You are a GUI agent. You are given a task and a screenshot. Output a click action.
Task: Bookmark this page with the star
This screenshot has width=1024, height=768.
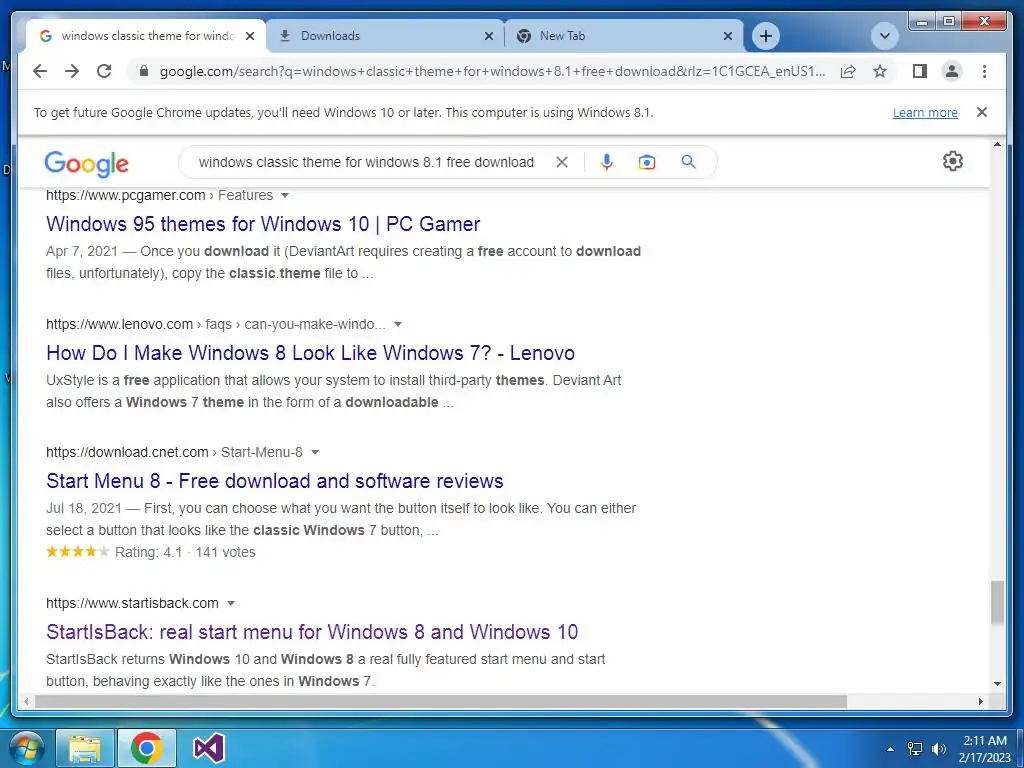point(880,71)
